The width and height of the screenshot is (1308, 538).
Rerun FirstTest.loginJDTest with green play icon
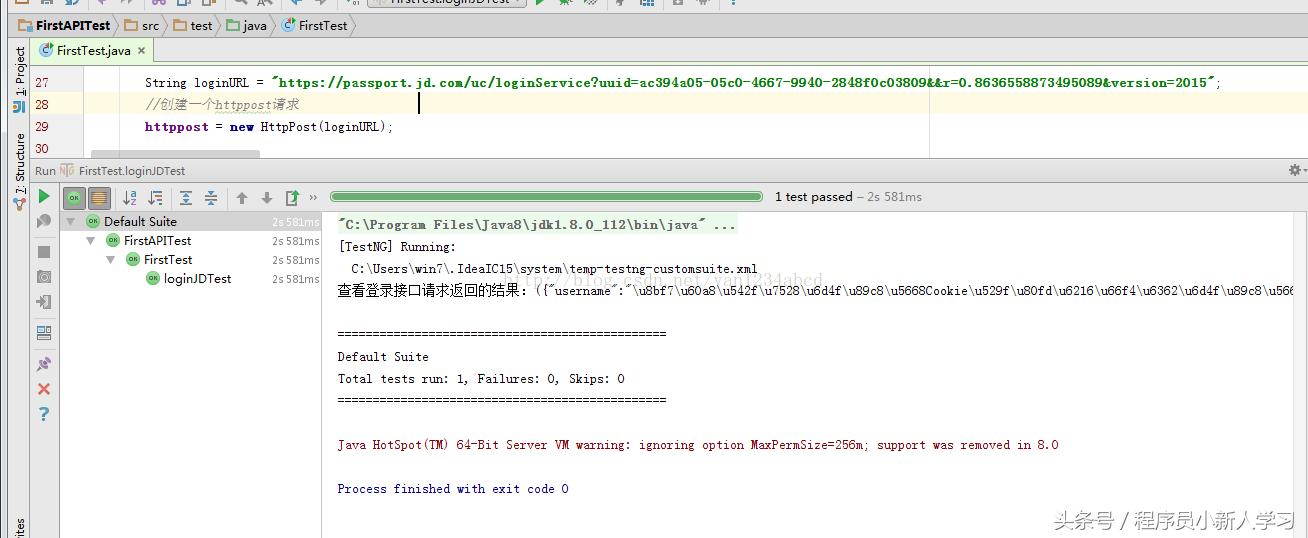point(43,197)
